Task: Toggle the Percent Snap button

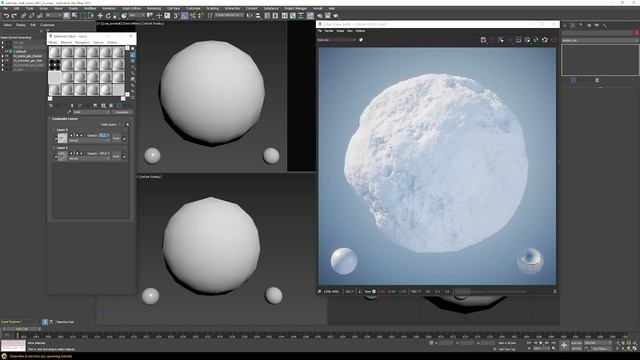Action: (193, 16)
